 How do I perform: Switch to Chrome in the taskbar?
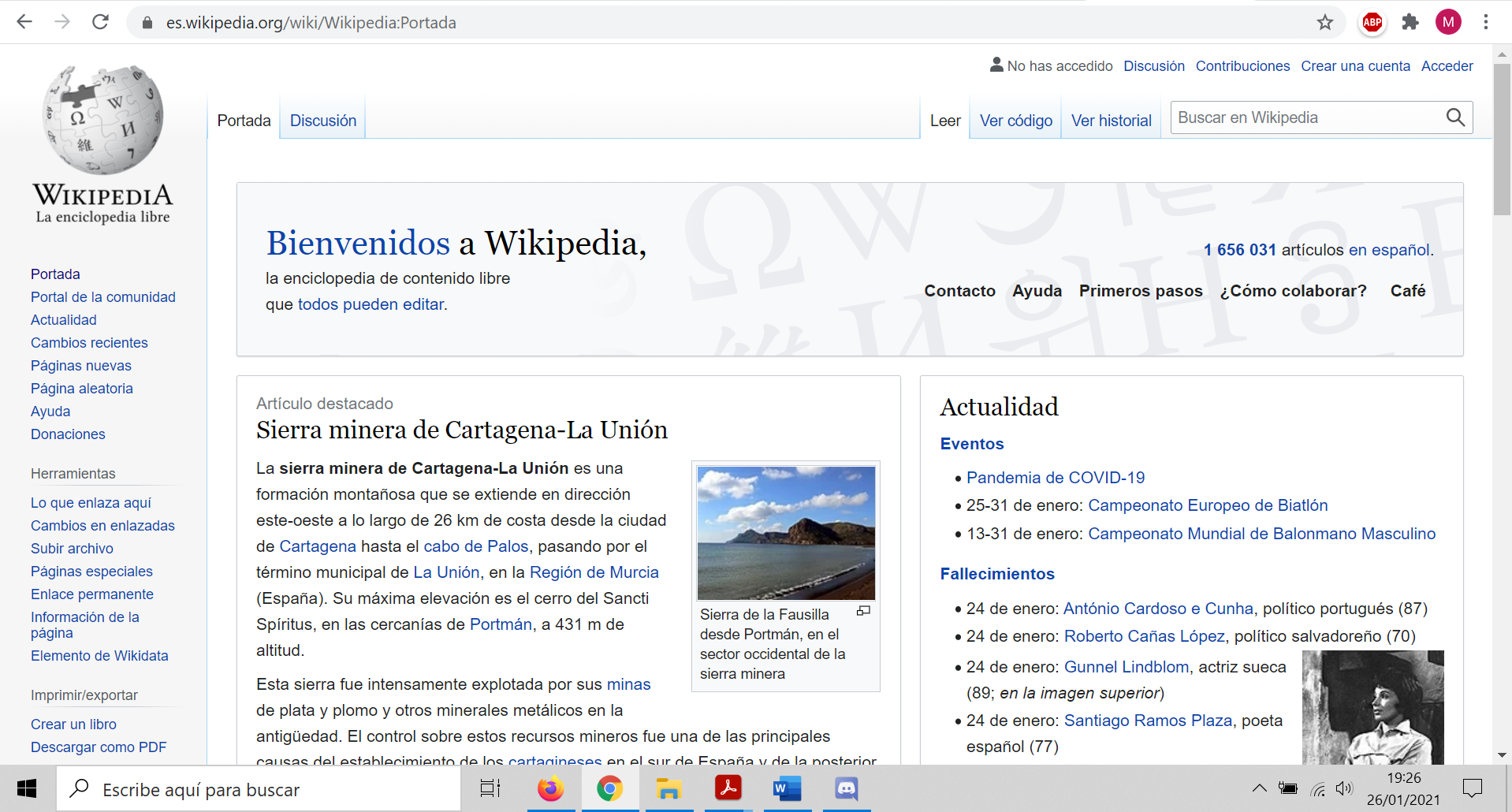point(609,788)
